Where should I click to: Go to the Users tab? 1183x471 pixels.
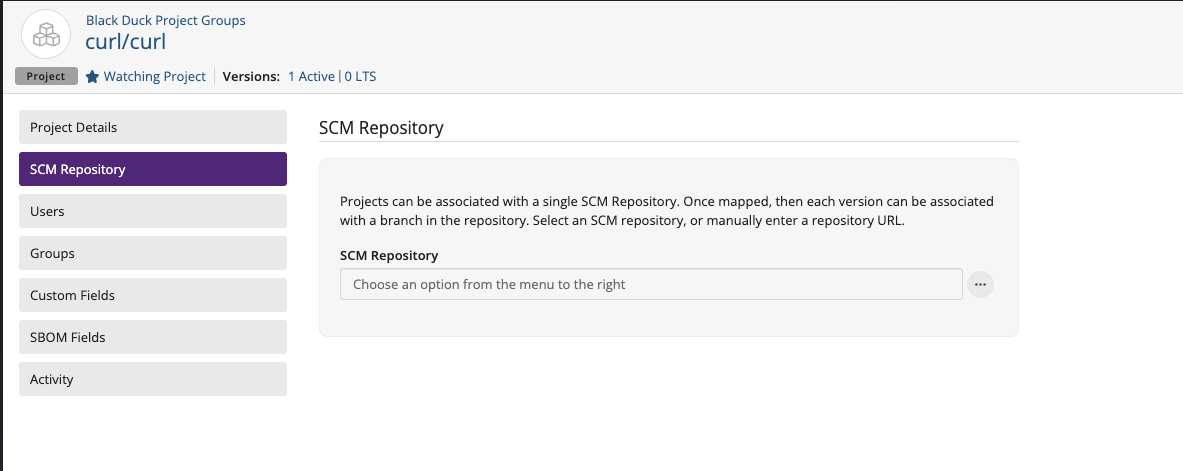coord(153,211)
